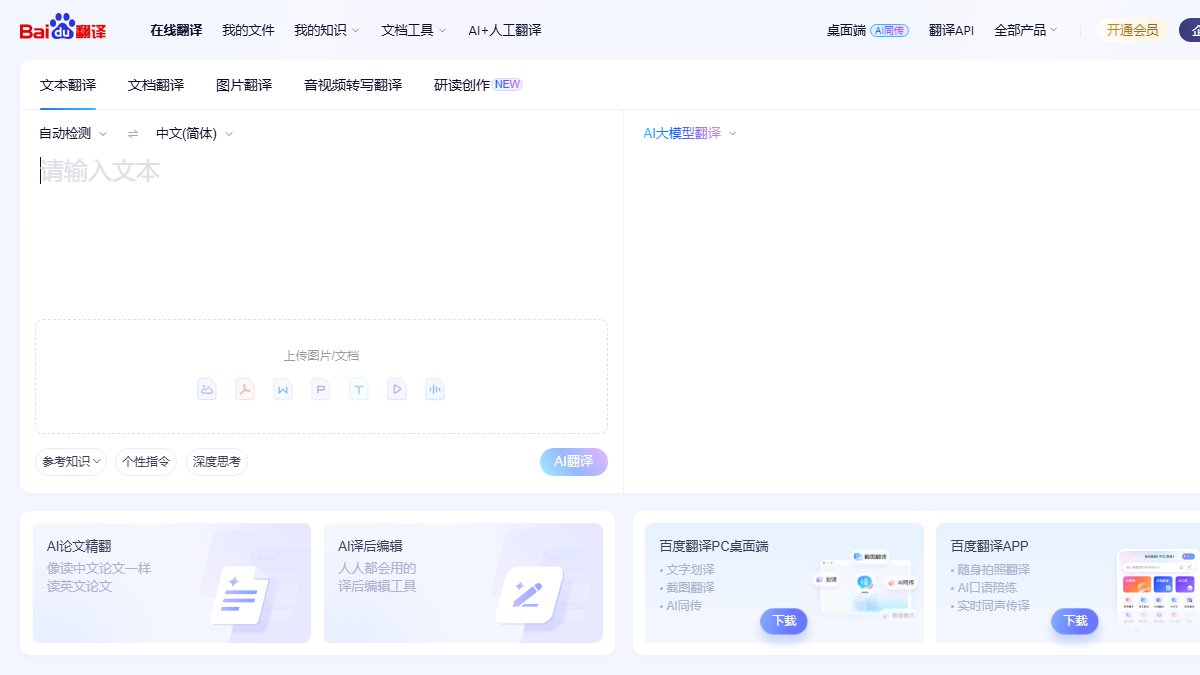Toggle the 深度思考 option
This screenshot has width=1200, height=675.
217,462
